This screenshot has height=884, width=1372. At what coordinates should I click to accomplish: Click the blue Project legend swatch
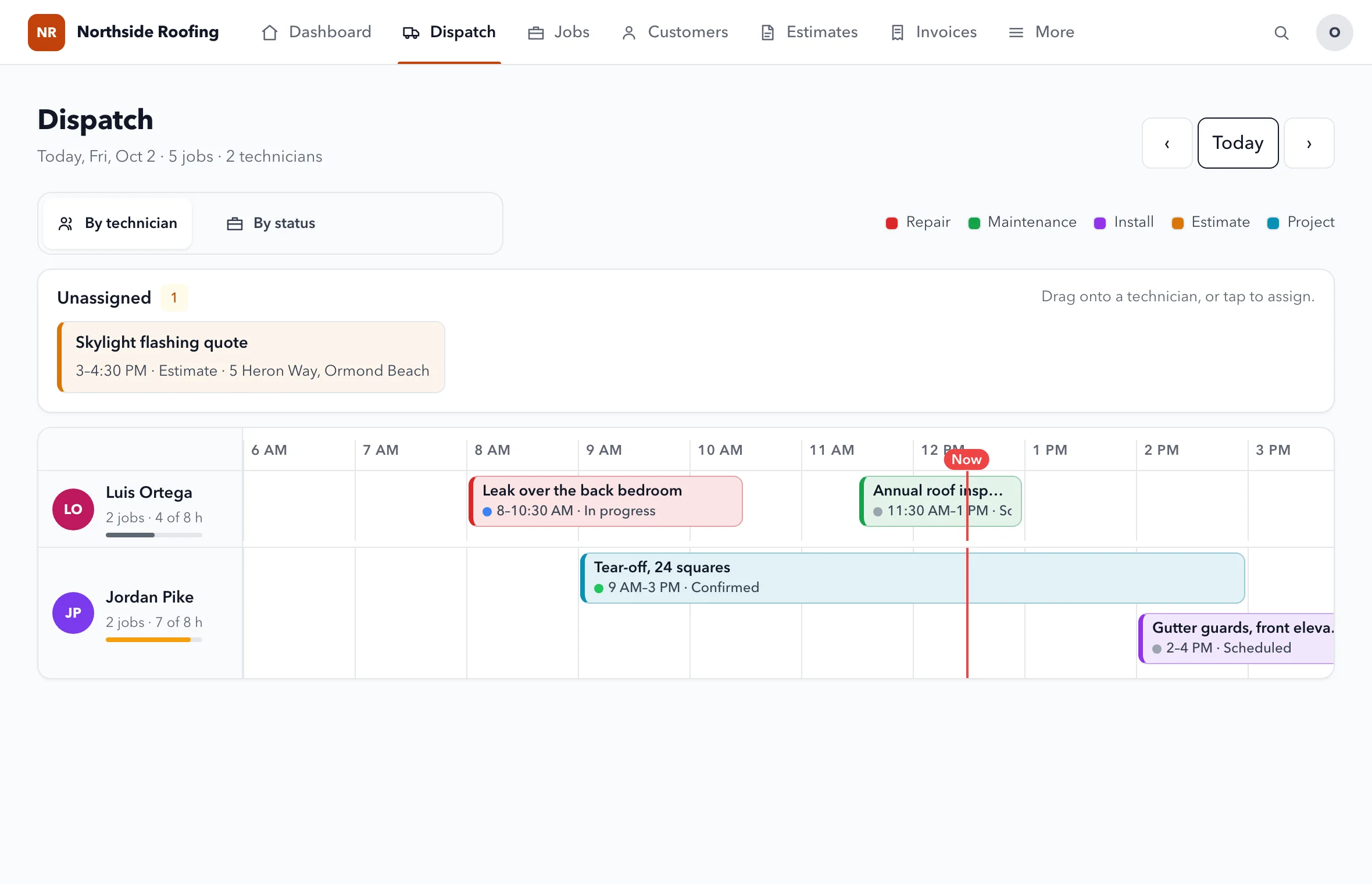pyautogui.click(x=1273, y=223)
